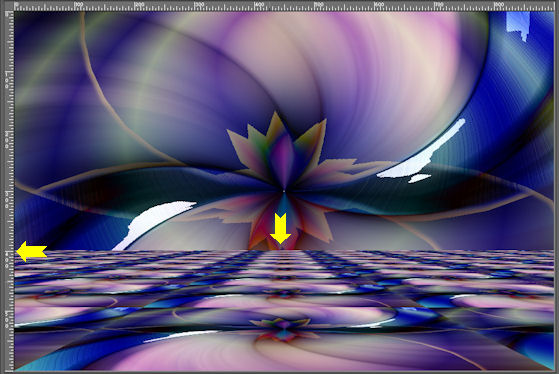The width and height of the screenshot is (559, 374).
Task: Click the yellow left-pointing arrow
Action: 32,251
